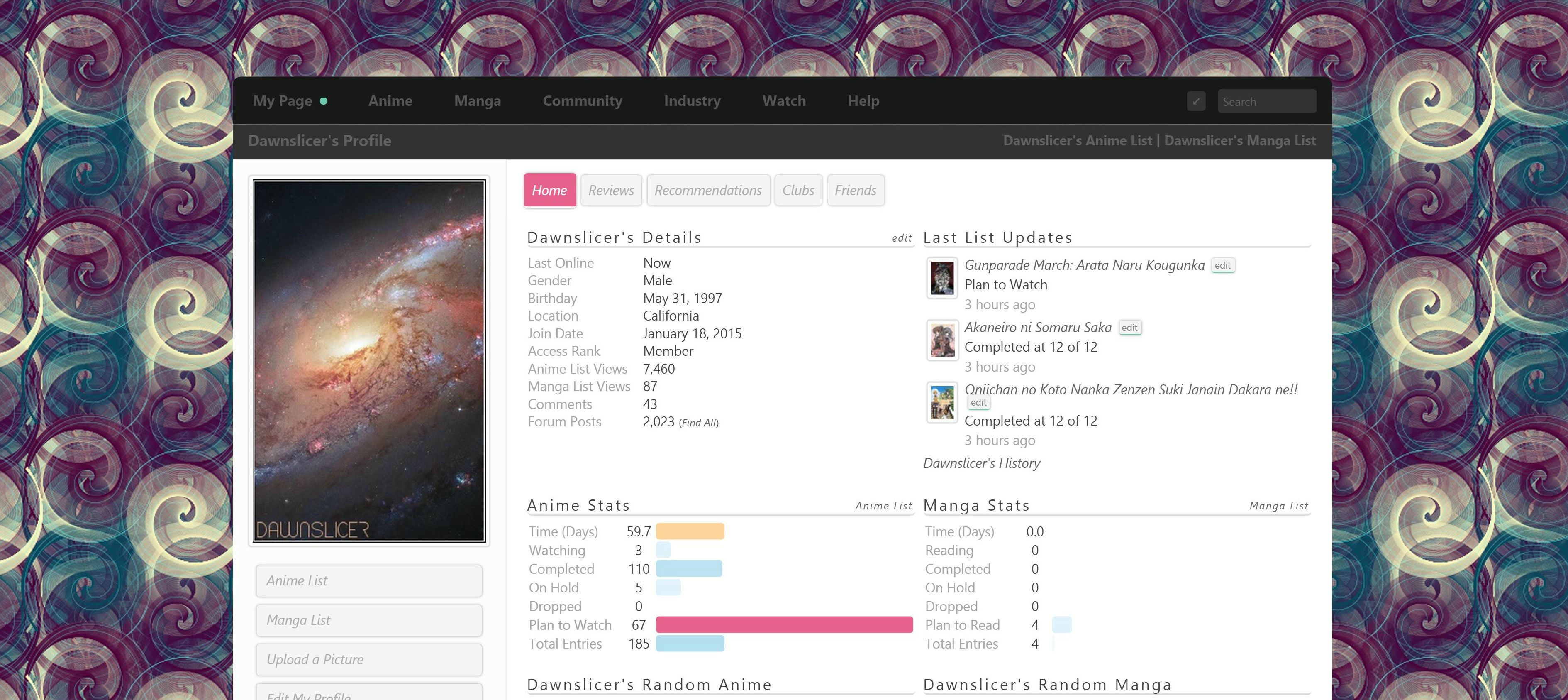This screenshot has width=1568, height=700.
Task: Select the Home tab
Action: (550, 190)
